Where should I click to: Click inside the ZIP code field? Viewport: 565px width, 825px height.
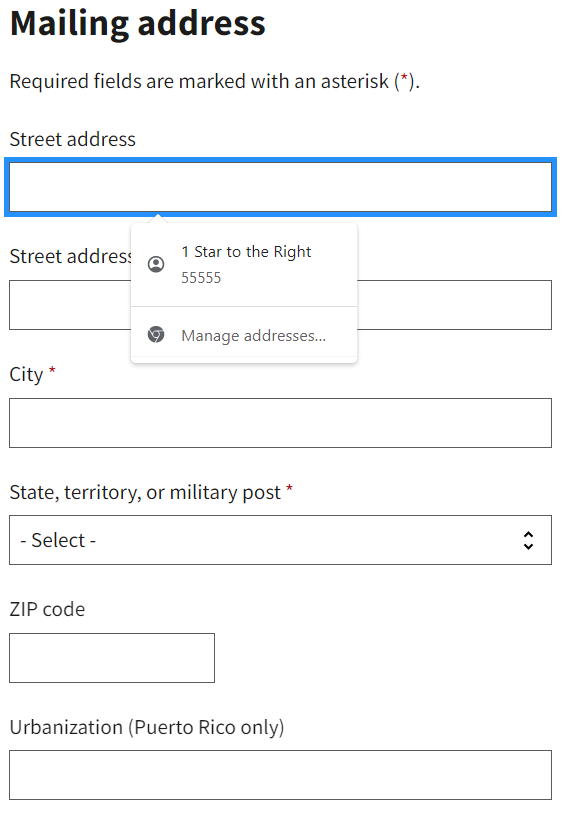point(112,658)
